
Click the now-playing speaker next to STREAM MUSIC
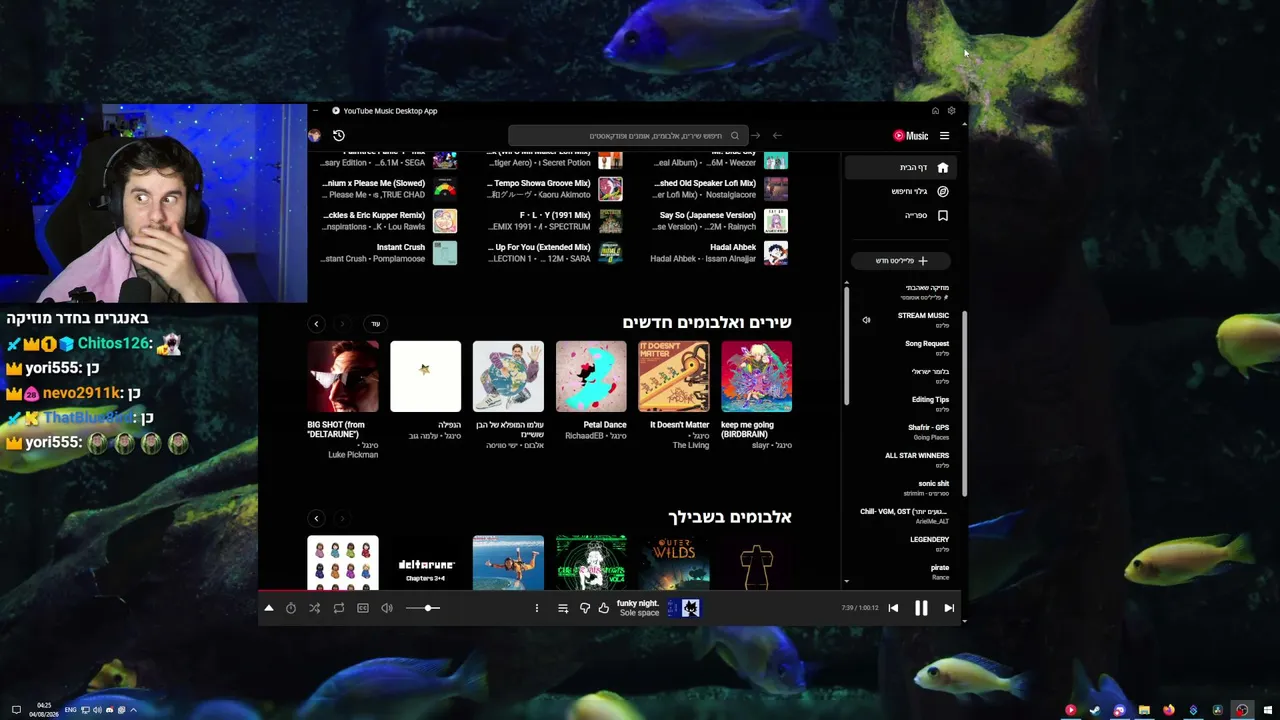click(x=866, y=320)
